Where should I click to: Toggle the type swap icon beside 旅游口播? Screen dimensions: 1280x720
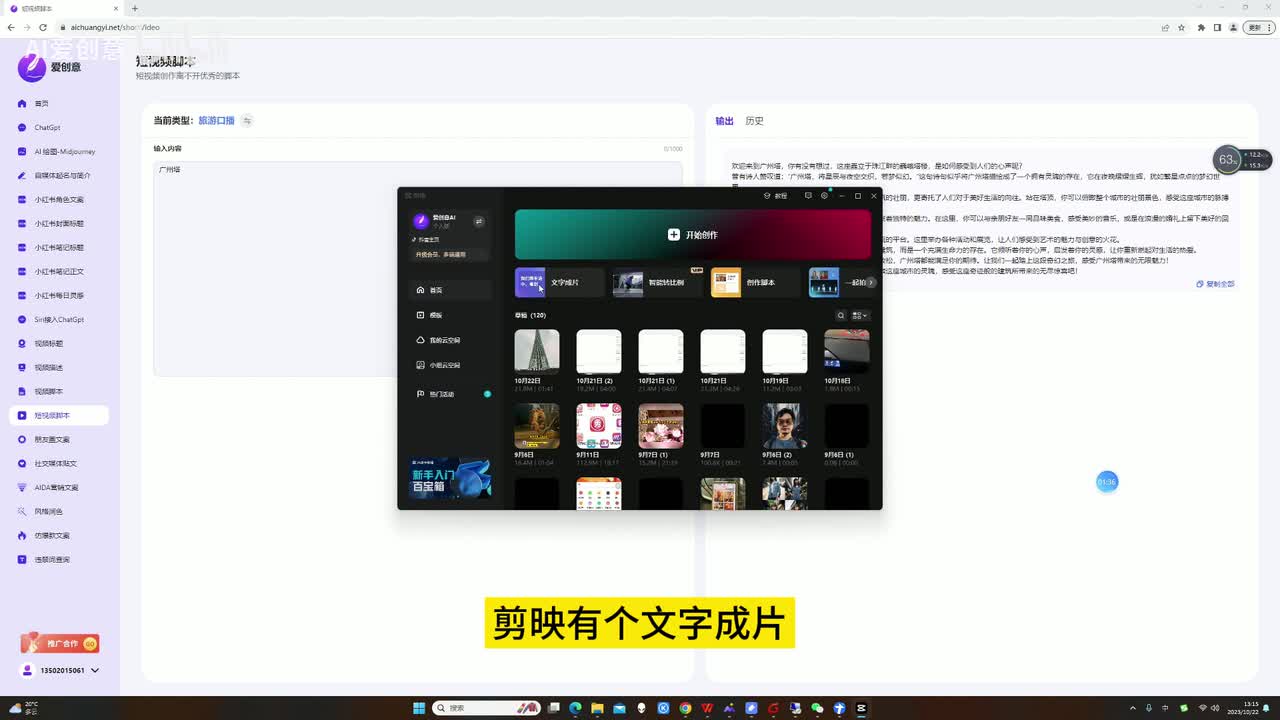tap(247, 121)
